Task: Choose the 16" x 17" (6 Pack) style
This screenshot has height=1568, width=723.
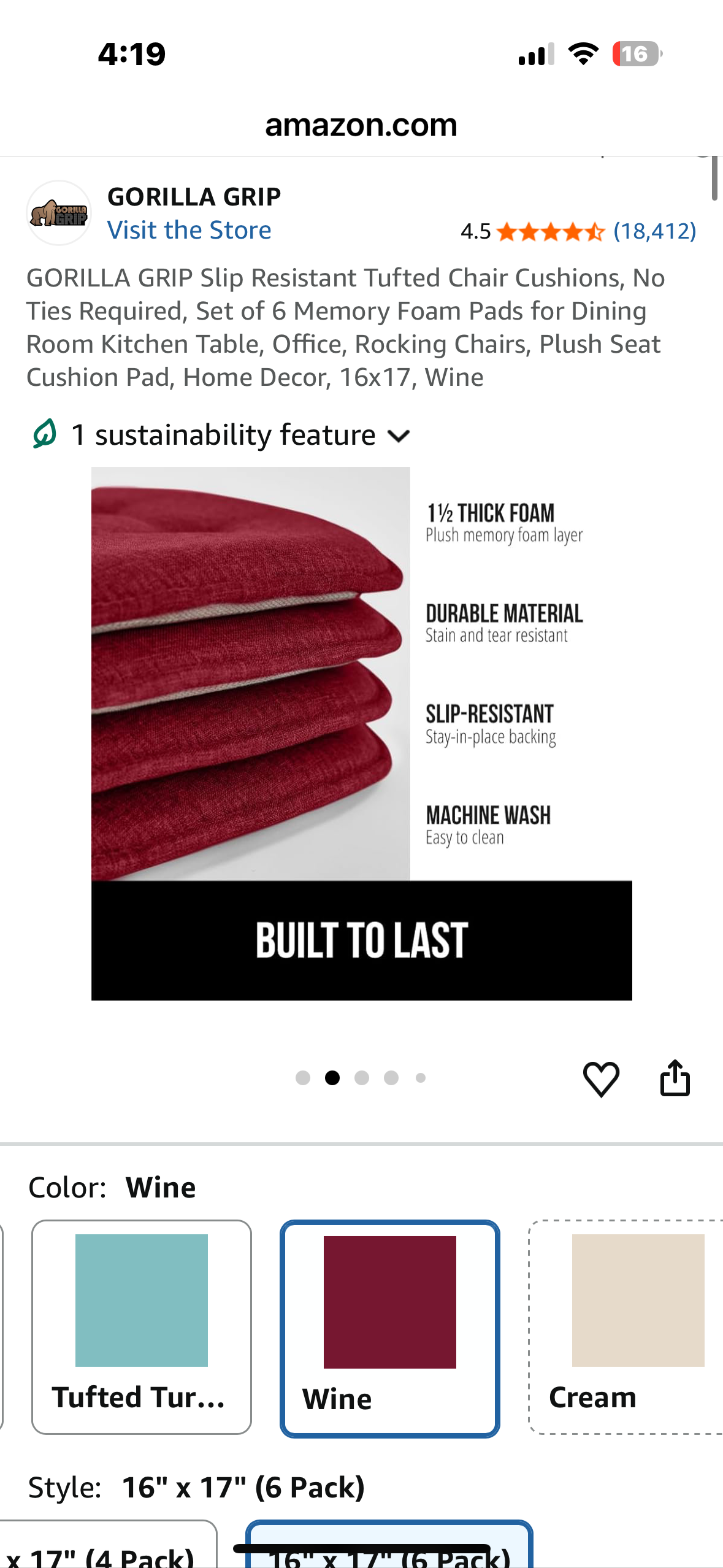Action: pos(389,1549)
